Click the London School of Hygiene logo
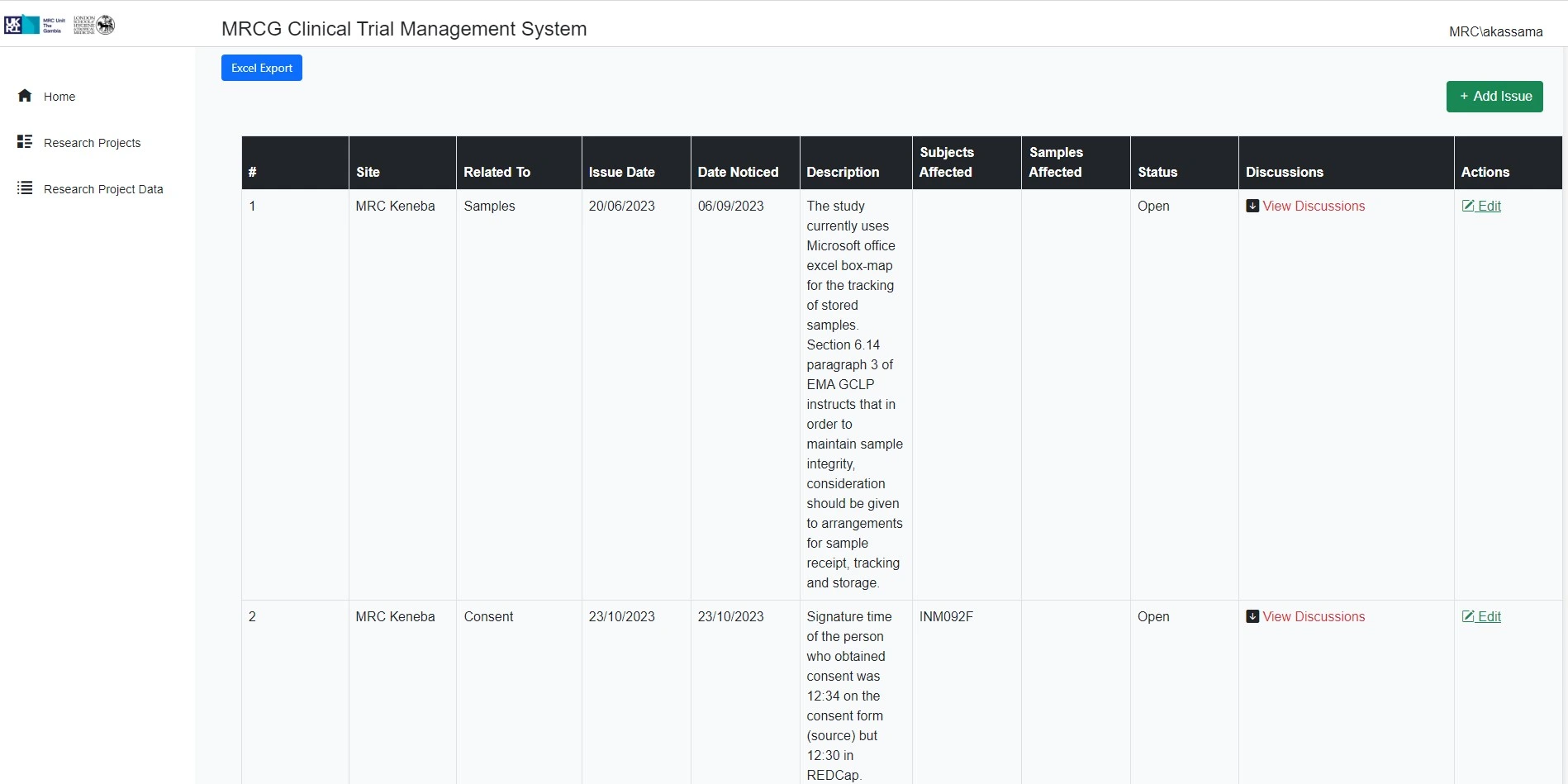 tap(94, 25)
